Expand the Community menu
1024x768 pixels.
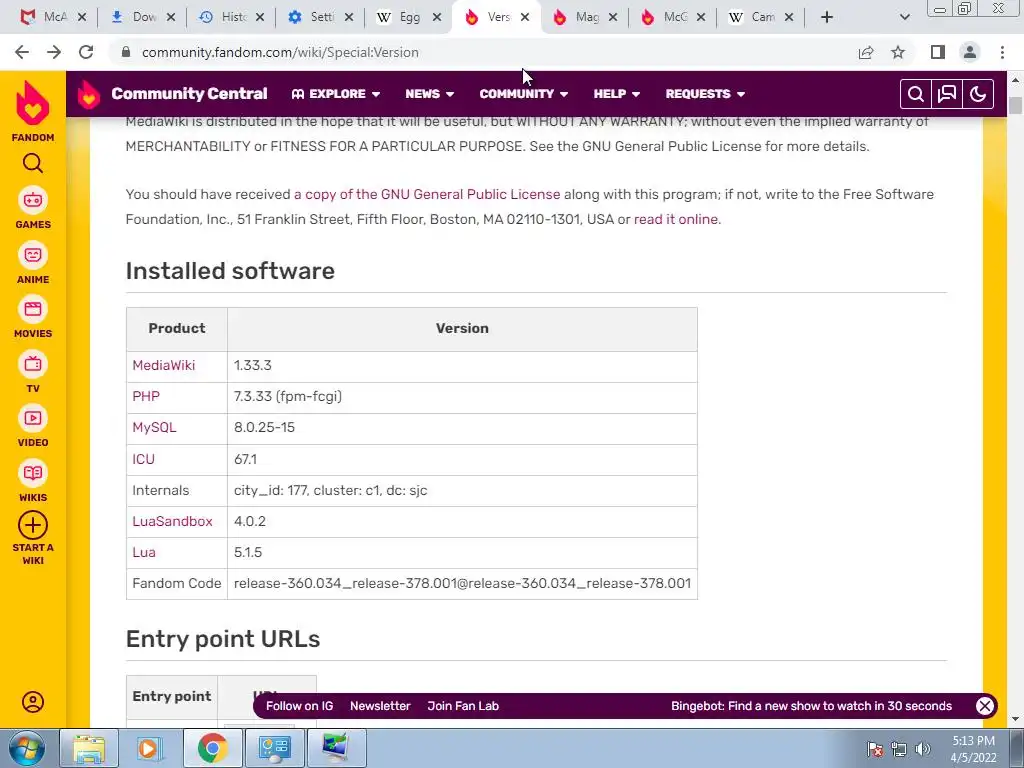click(524, 94)
